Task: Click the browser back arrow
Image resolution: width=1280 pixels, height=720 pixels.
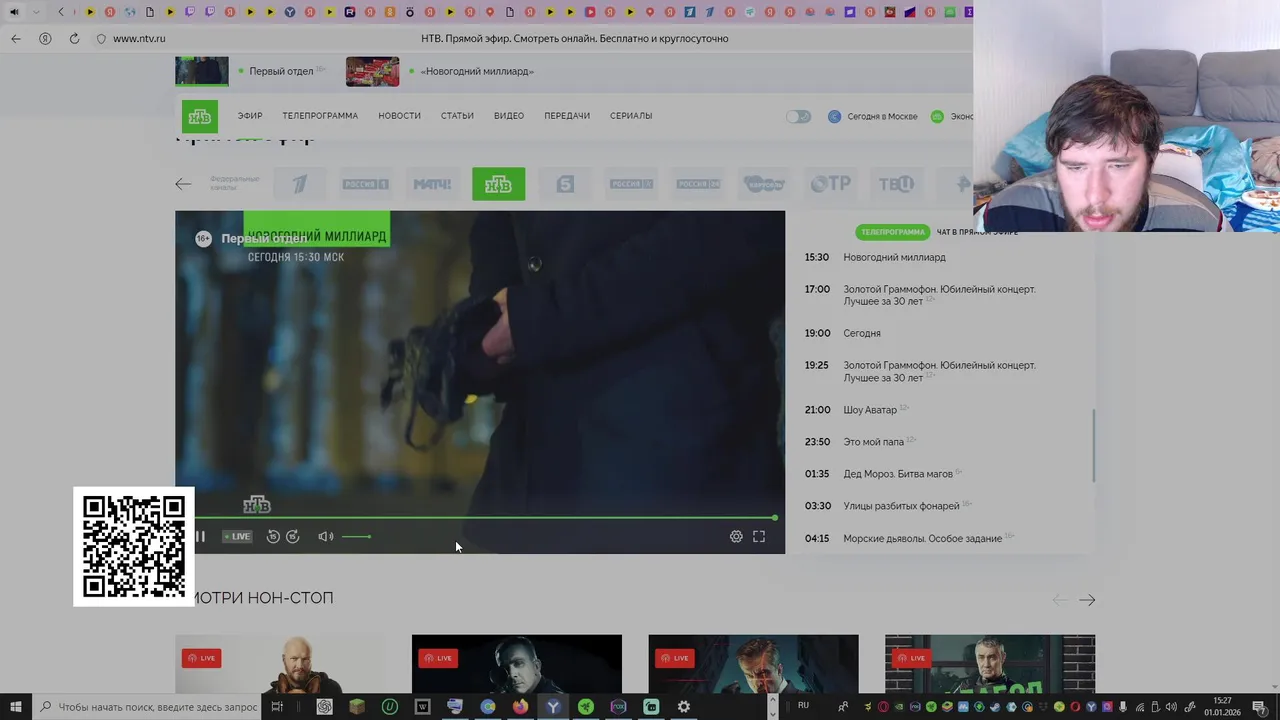Action: 15,38
